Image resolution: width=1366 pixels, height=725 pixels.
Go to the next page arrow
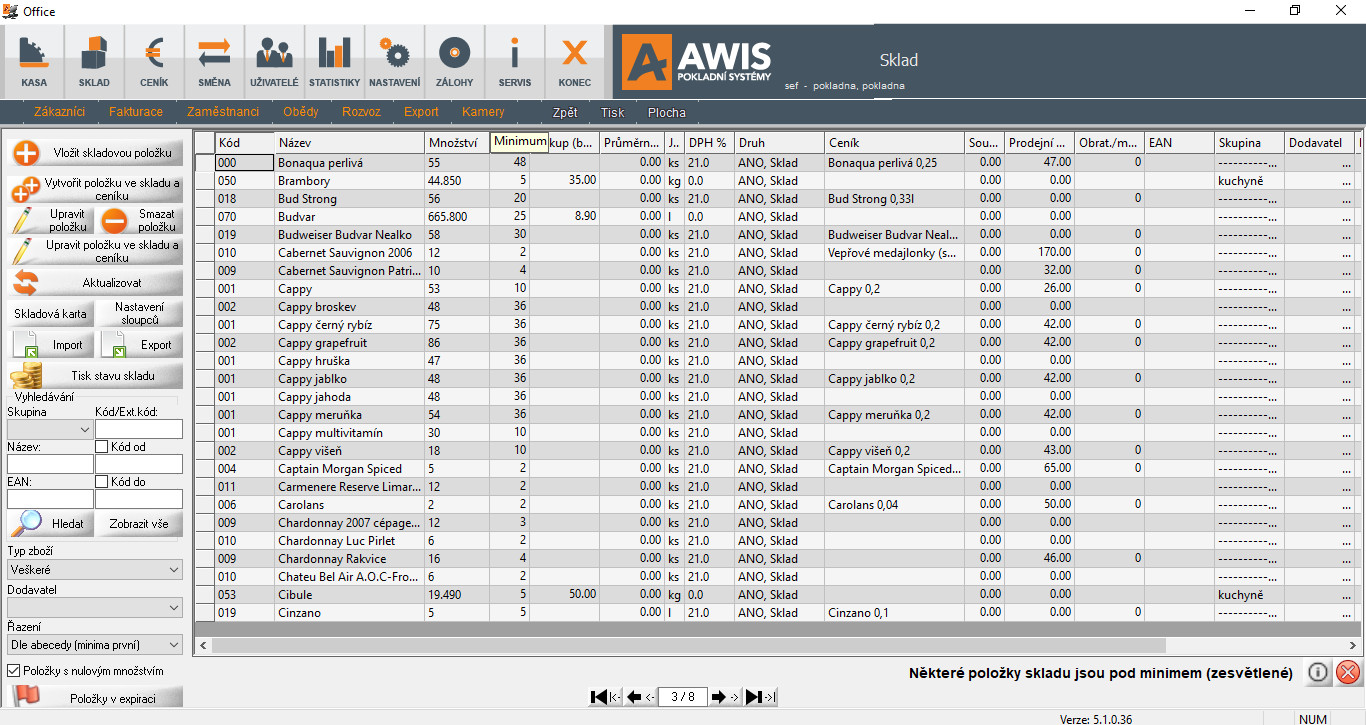[718, 697]
